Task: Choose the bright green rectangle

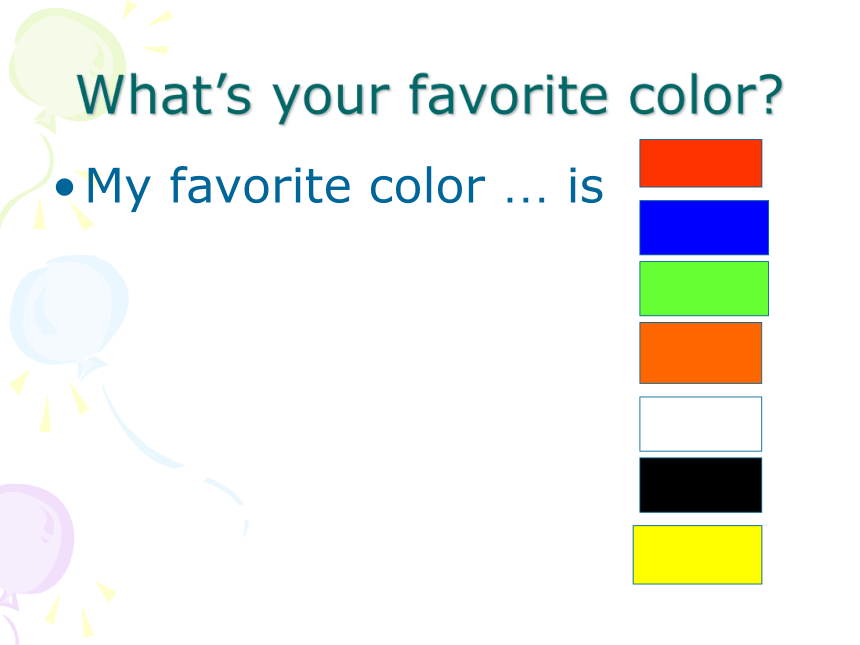Action: pos(704,288)
